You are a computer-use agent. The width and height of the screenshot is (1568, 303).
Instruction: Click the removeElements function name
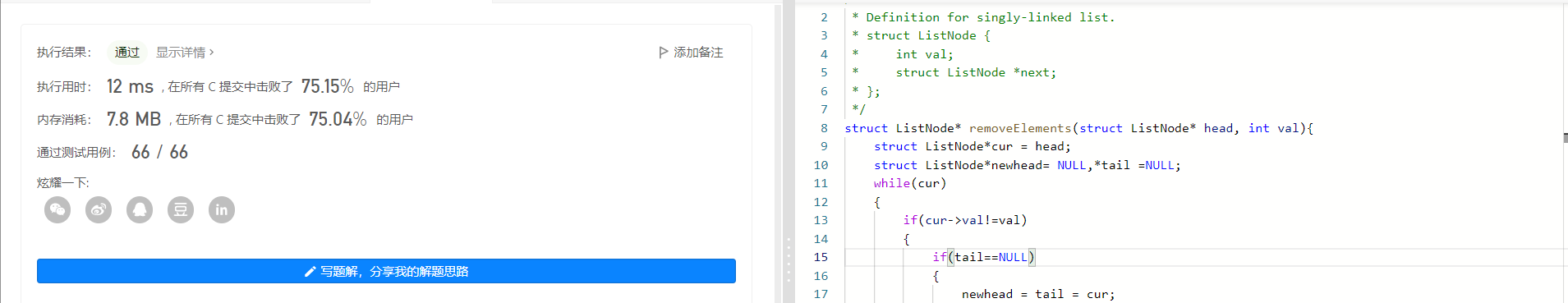(x=1020, y=128)
